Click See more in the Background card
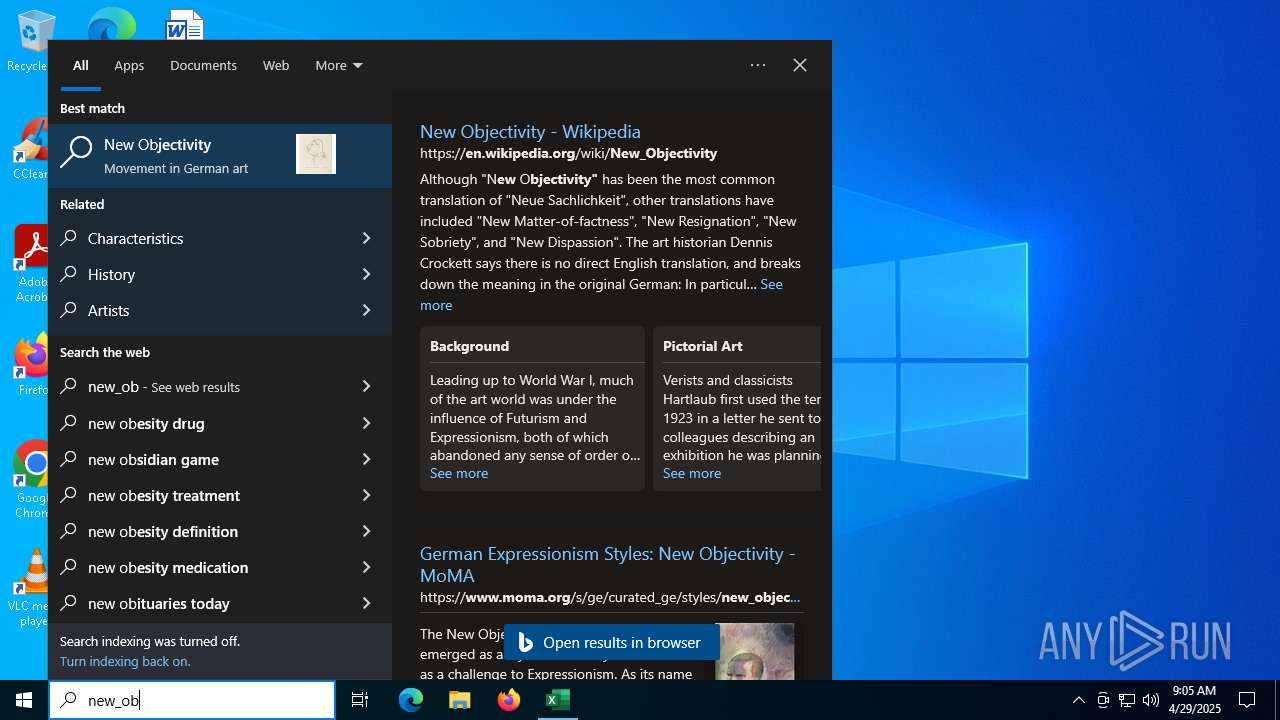This screenshot has width=1280, height=720. pyautogui.click(x=459, y=473)
